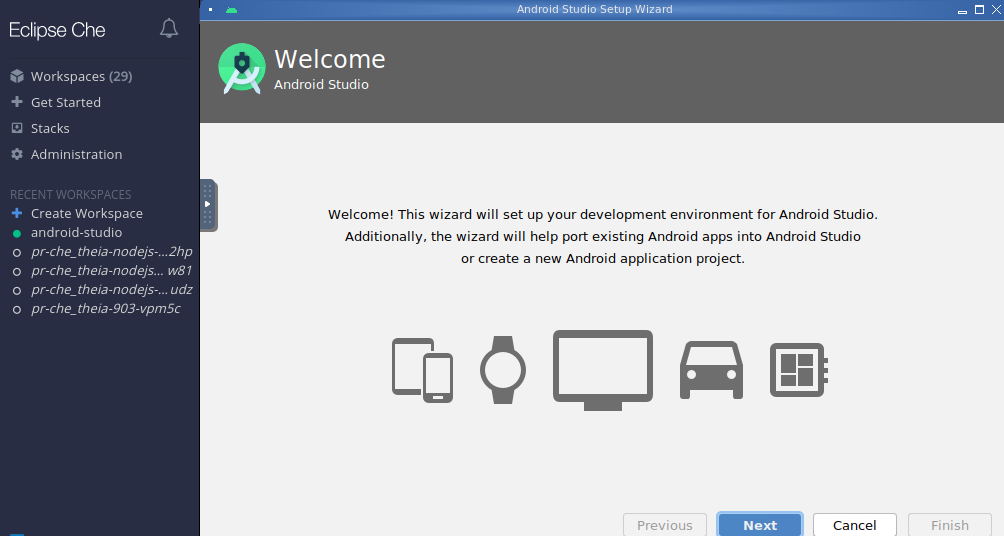
Task: Click the Wear OS watch icon
Action: (503, 370)
